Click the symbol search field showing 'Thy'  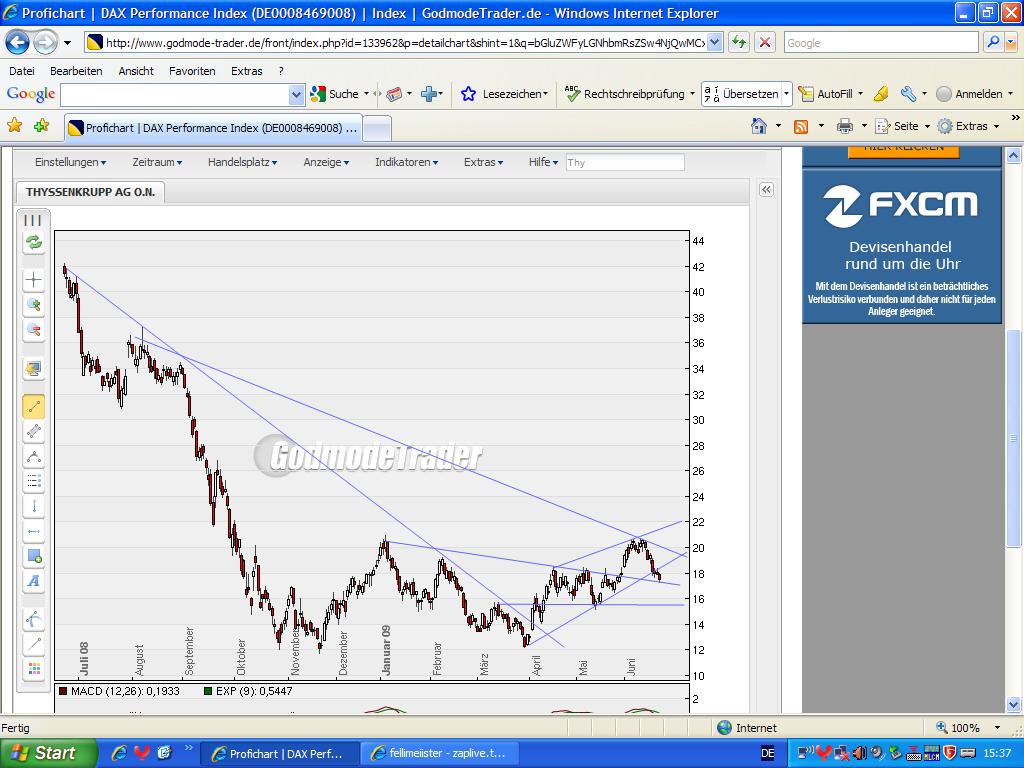point(625,162)
